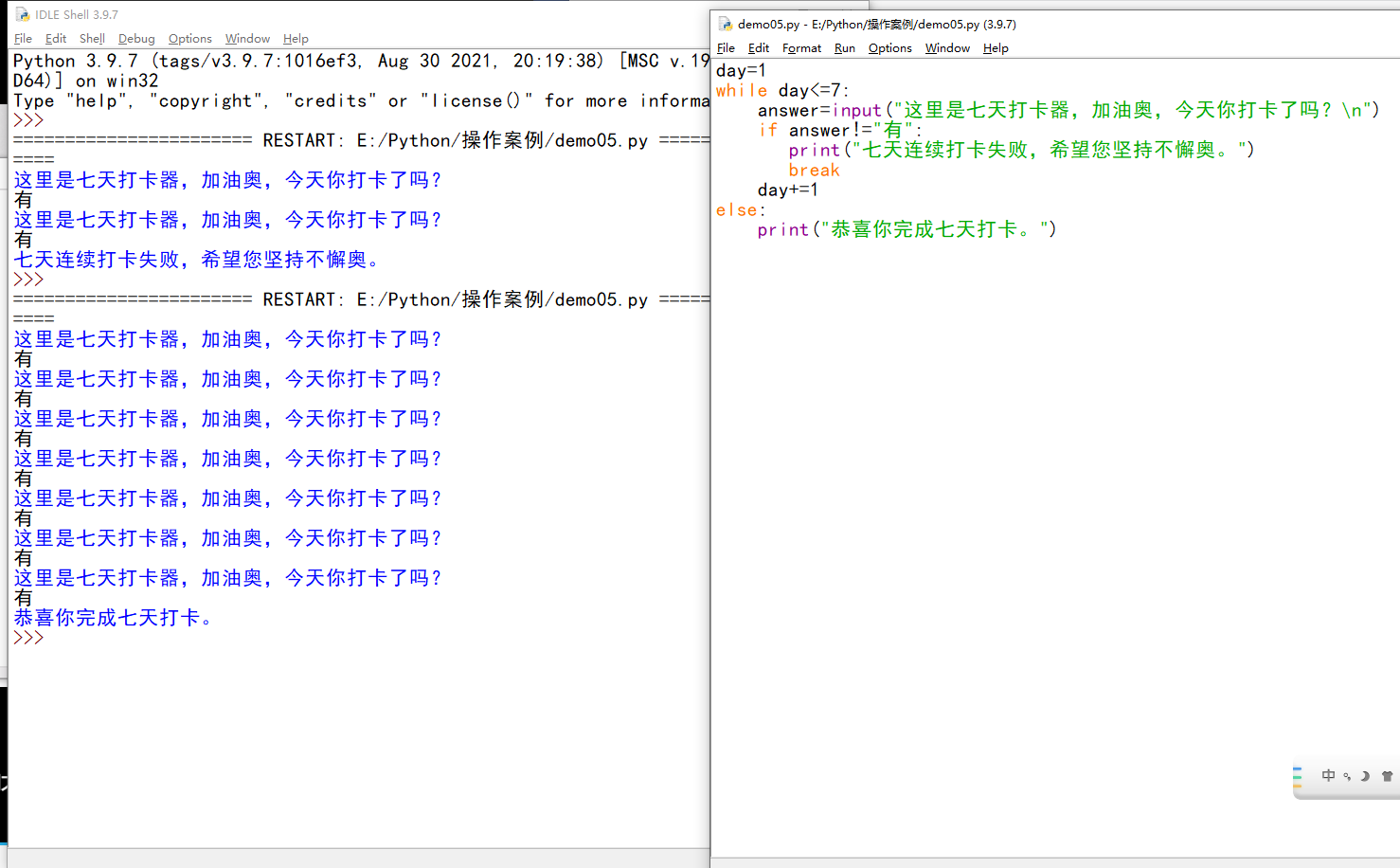
Task: Open Help menu in IDLE Shell window
Action: click(296, 39)
